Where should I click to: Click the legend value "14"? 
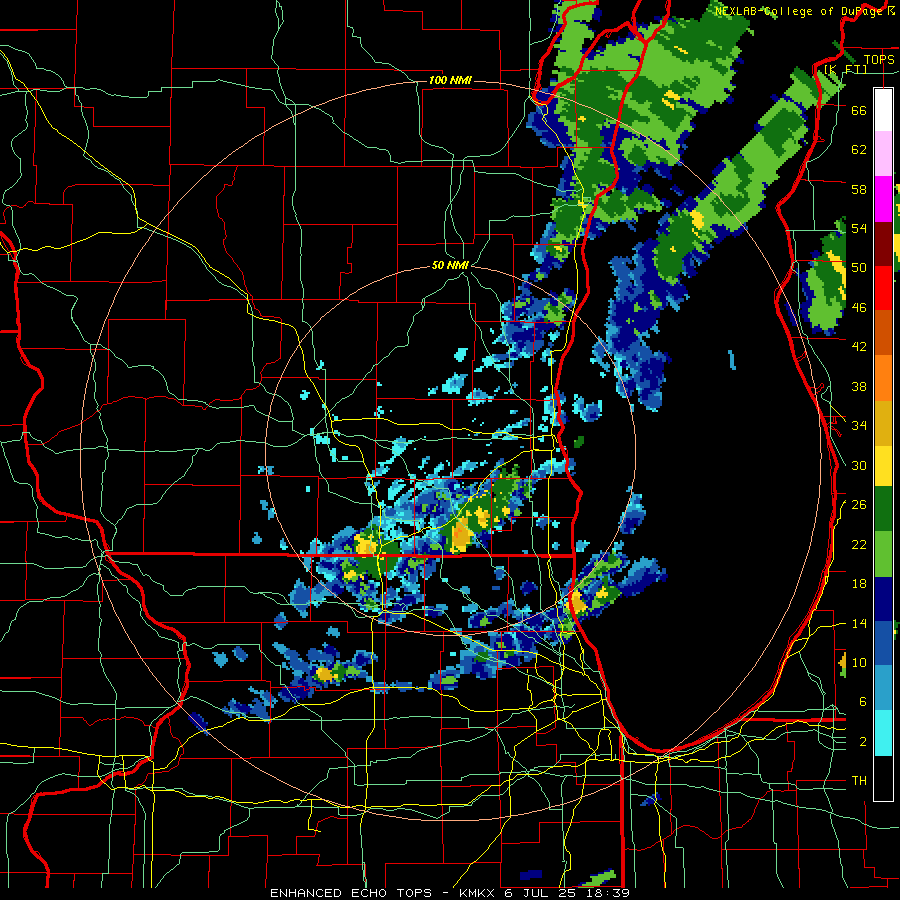pyautogui.click(x=859, y=624)
